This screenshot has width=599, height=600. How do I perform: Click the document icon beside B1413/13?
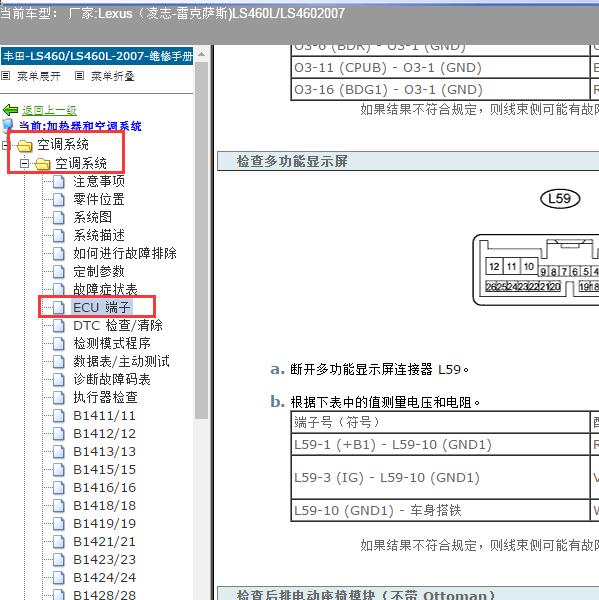[x=59, y=452]
